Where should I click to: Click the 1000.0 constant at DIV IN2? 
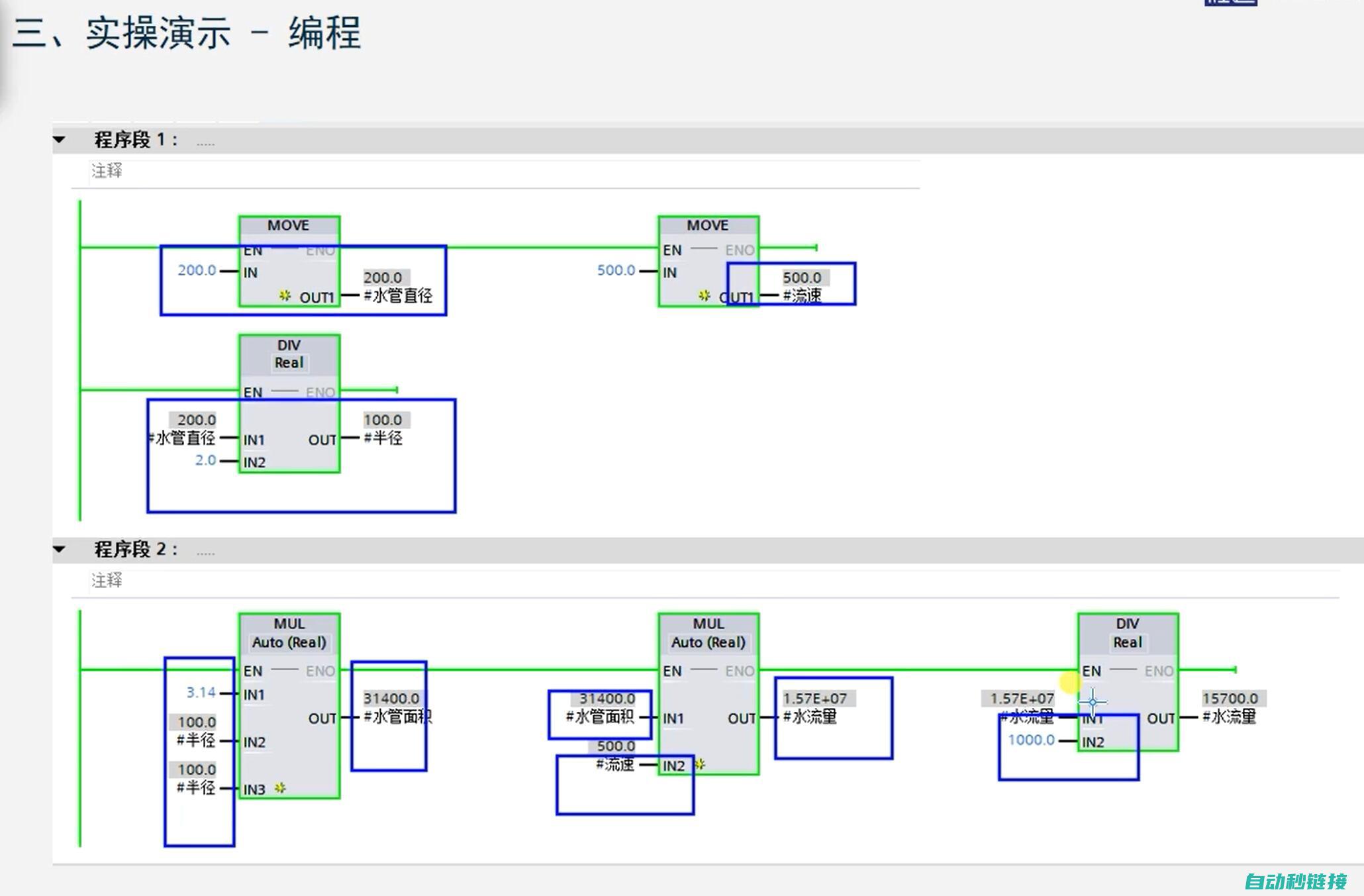click(x=1031, y=740)
